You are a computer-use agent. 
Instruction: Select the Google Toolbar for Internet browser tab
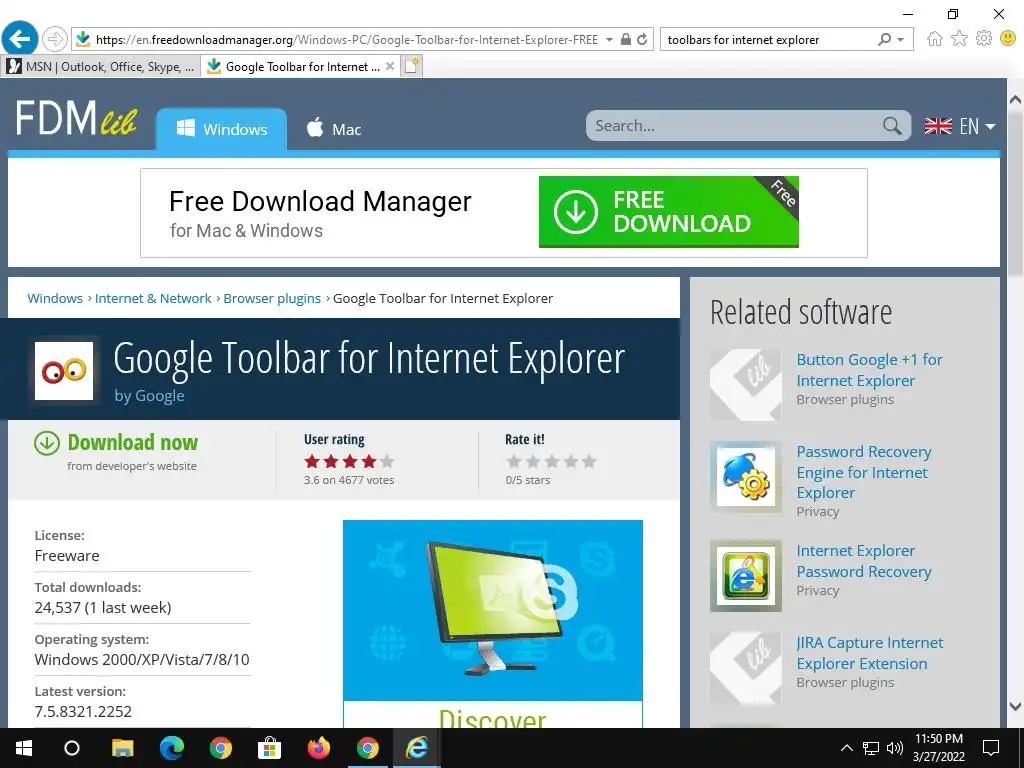[x=298, y=66]
